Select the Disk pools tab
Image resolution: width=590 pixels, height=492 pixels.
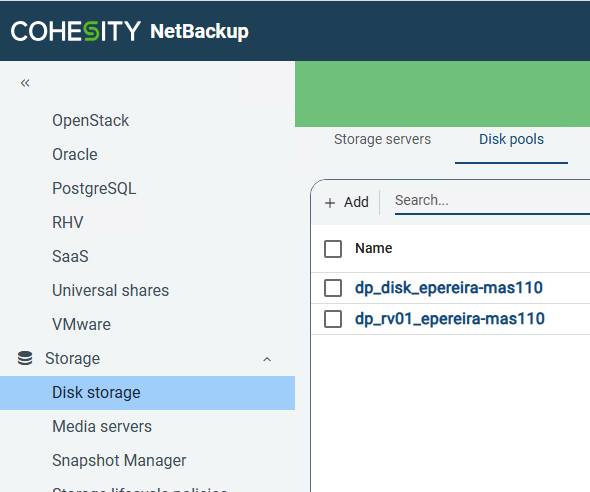(511, 140)
